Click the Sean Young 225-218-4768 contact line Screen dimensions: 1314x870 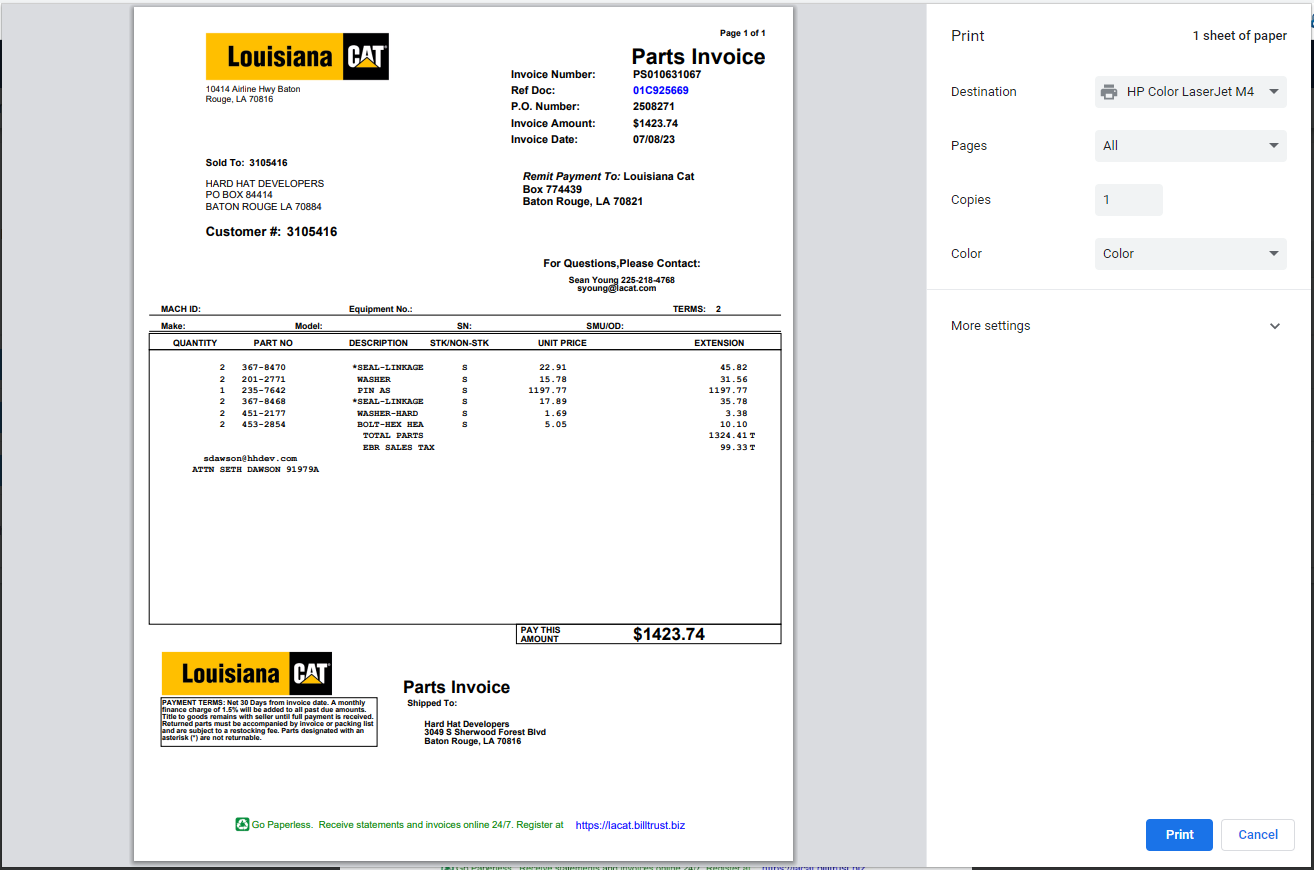621,280
